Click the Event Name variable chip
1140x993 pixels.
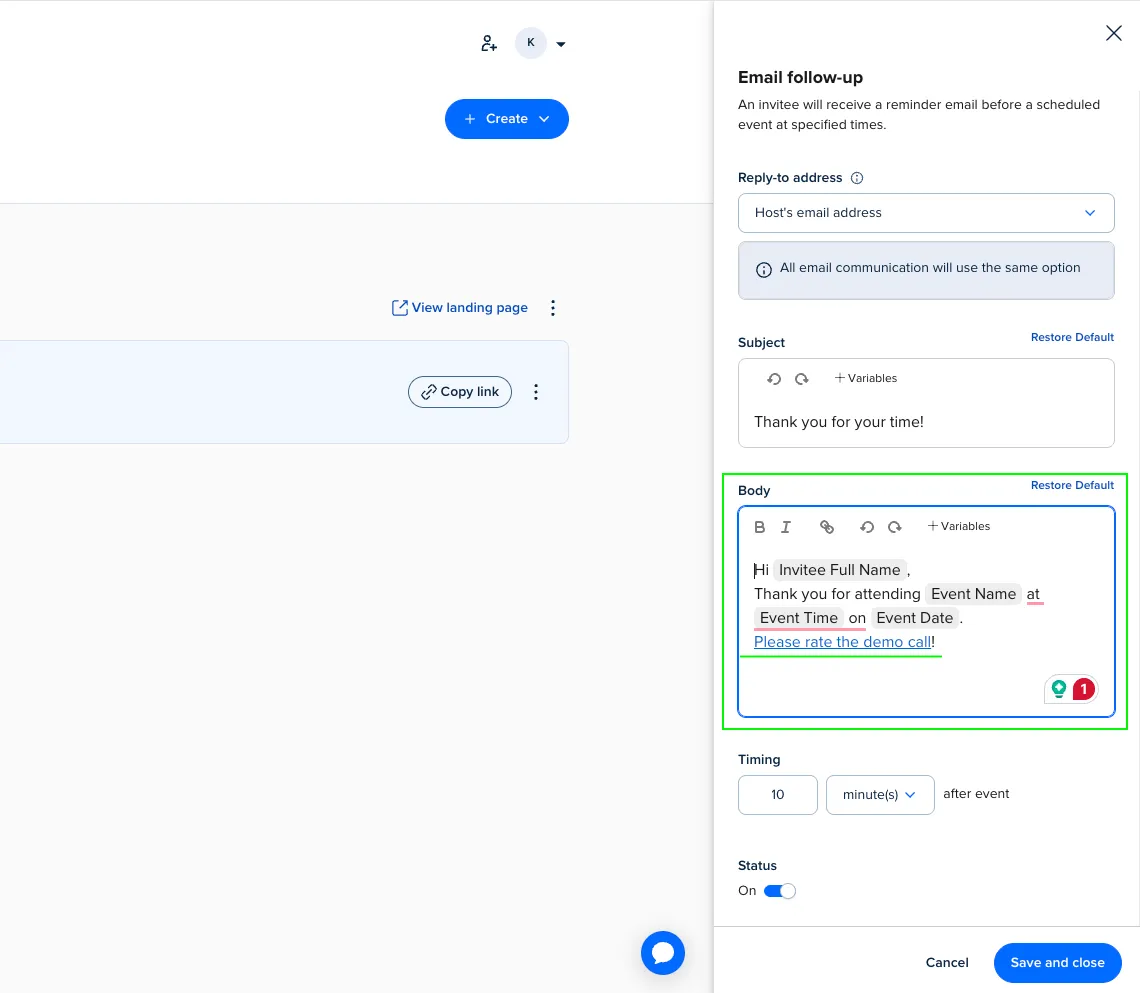[x=972, y=593]
